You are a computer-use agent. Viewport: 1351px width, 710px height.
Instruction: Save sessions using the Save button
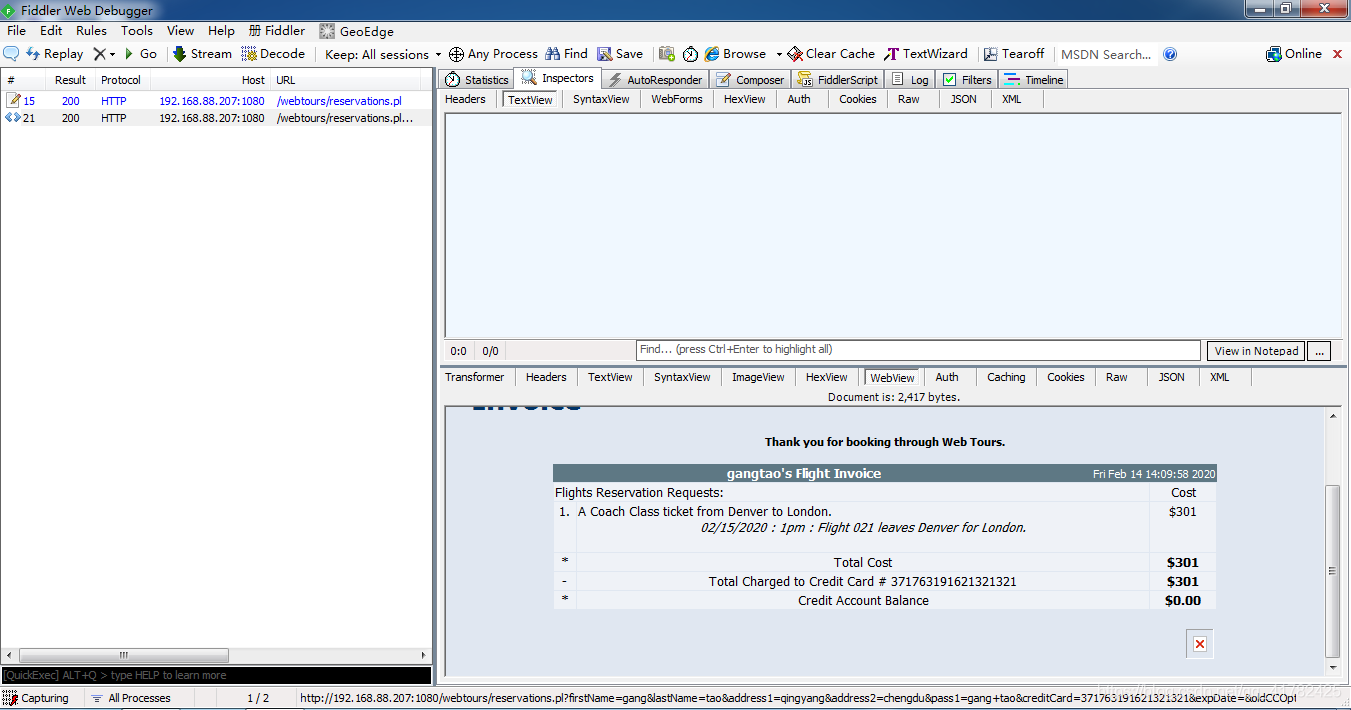pyautogui.click(x=620, y=54)
